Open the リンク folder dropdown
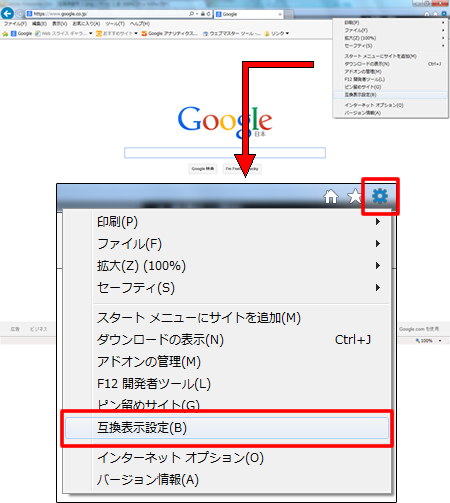The height and width of the screenshot is (503, 450). (x=277, y=34)
